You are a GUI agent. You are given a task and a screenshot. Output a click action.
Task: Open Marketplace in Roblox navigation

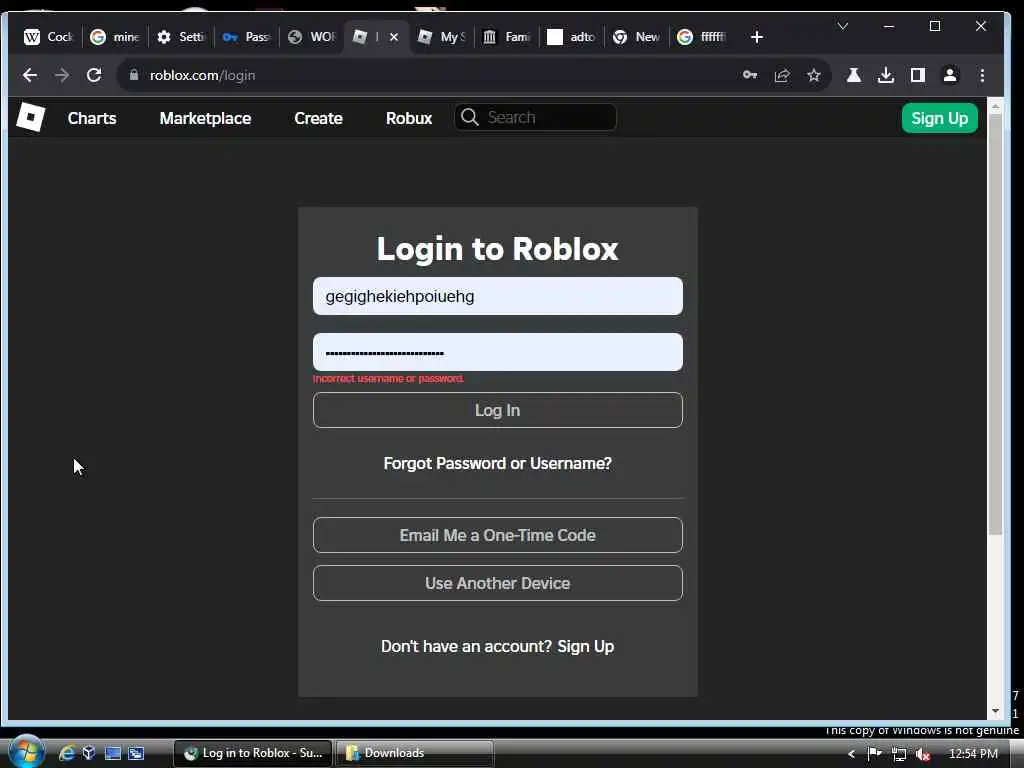pyautogui.click(x=205, y=118)
